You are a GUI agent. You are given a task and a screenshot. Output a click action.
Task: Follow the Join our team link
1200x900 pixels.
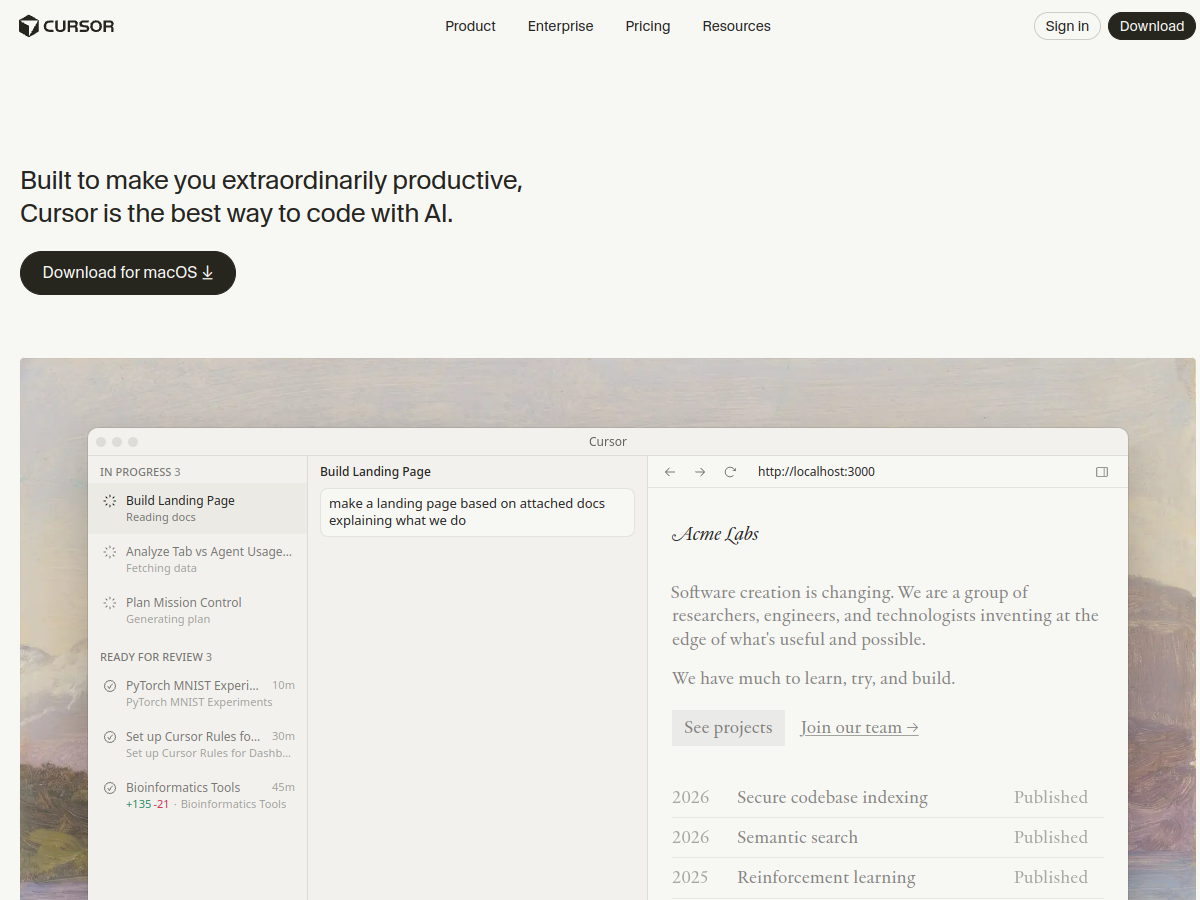(859, 728)
